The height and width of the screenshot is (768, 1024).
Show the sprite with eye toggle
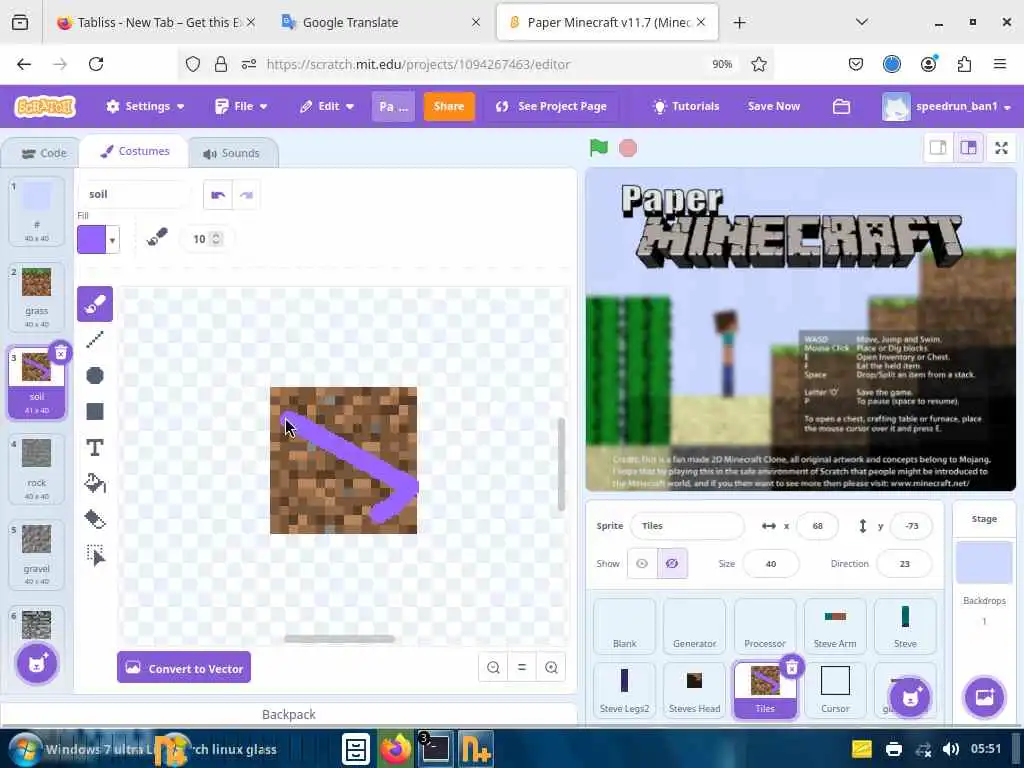pyautogui.click(x=642, y=564)
